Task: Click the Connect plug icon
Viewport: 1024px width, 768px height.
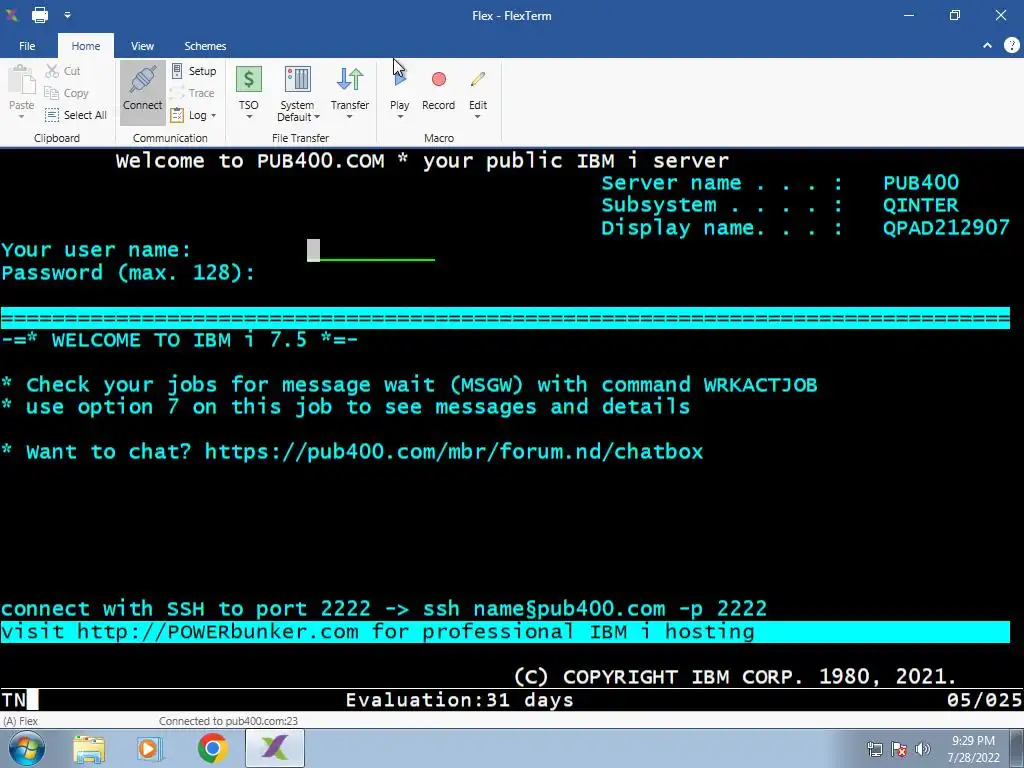Action: [142, 80]
